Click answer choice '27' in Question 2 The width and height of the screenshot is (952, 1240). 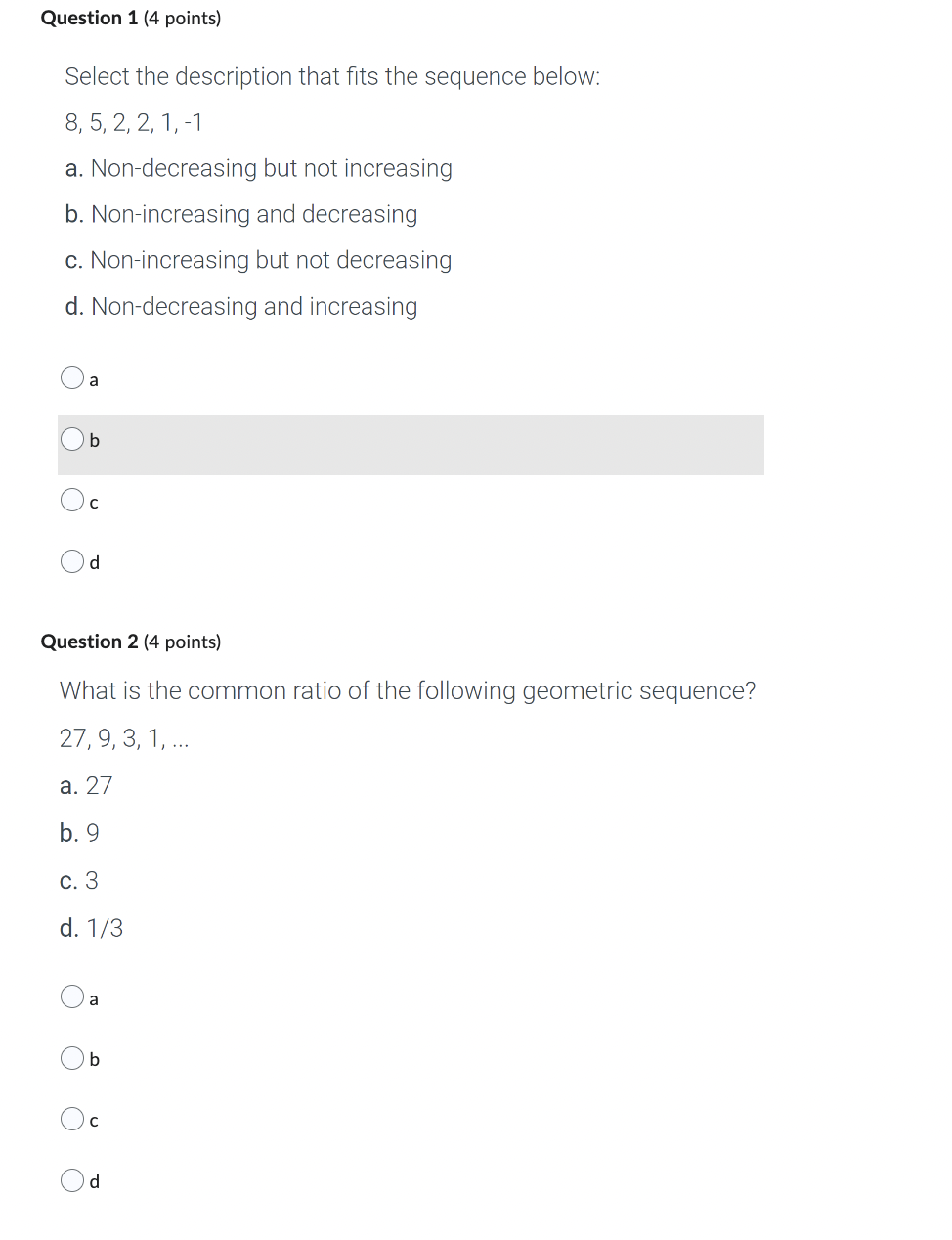86,785
